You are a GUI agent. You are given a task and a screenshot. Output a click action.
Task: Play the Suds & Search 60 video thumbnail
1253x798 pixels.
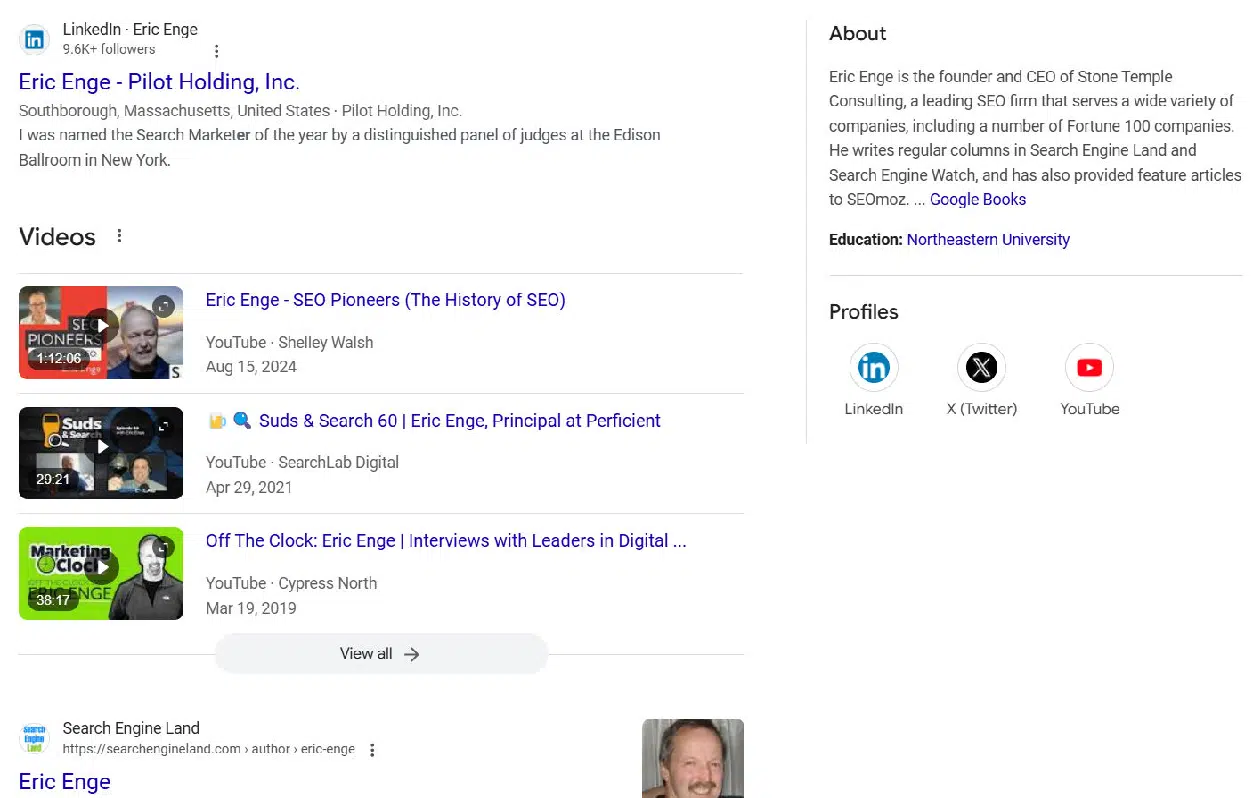[101, 453]
